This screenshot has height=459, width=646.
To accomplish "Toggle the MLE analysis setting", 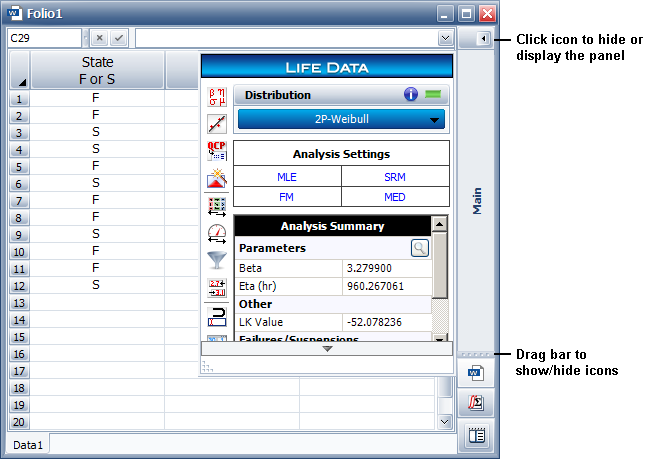I will click(x=287, y=176).
